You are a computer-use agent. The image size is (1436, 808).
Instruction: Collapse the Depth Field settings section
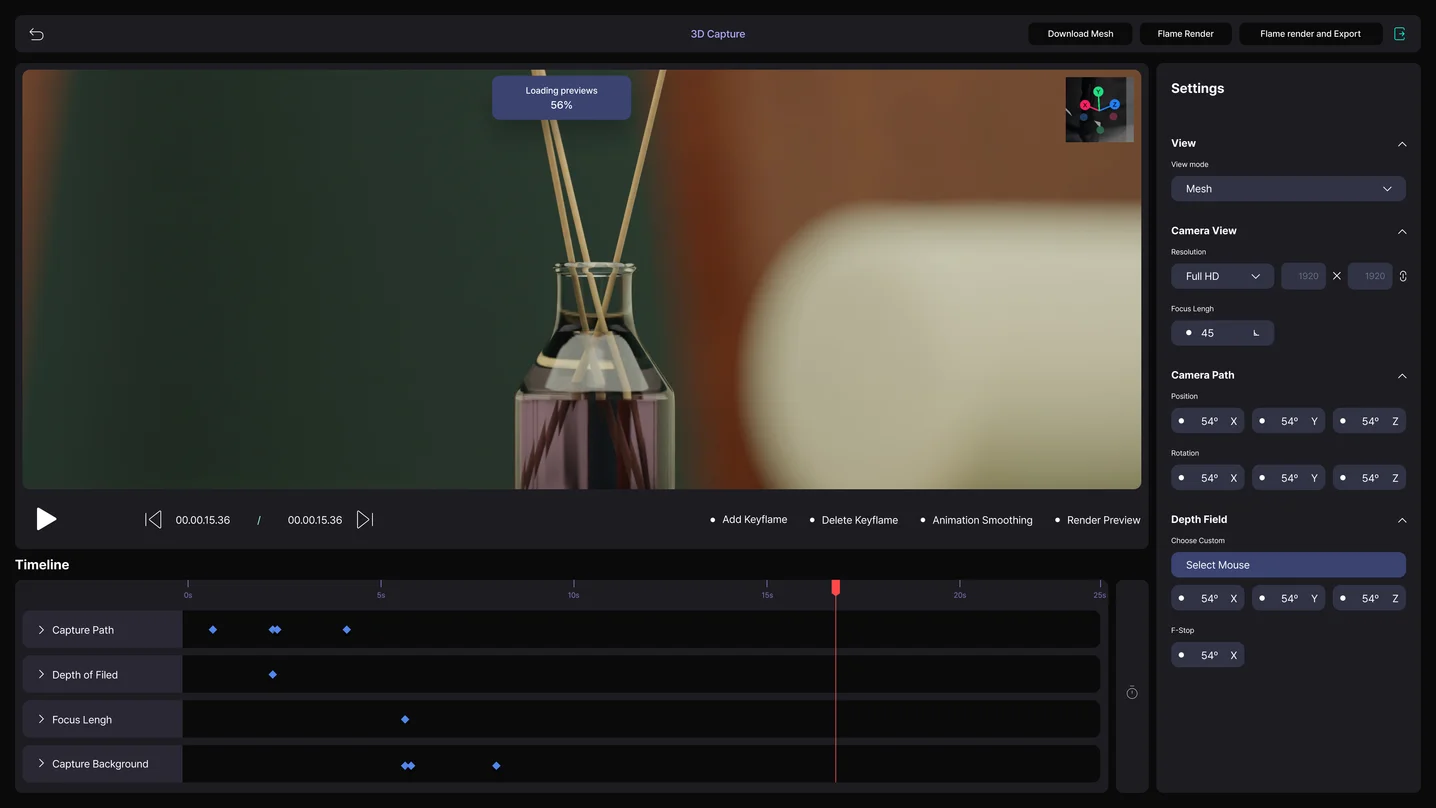1402,520
